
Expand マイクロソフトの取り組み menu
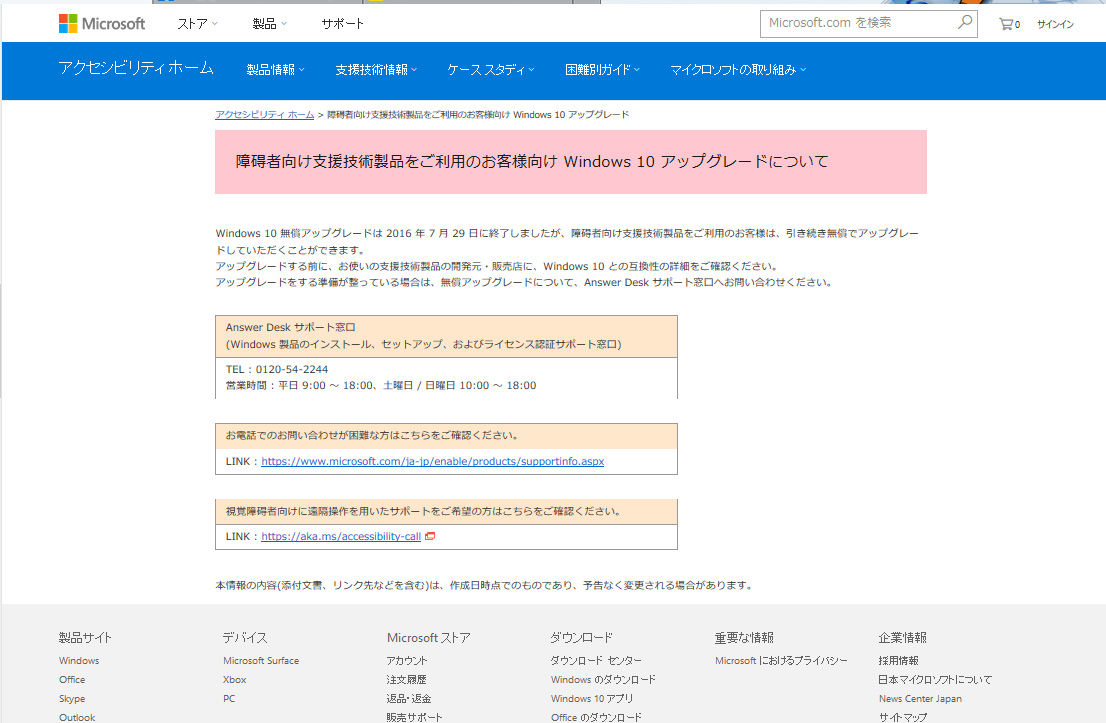pos(738,70)
